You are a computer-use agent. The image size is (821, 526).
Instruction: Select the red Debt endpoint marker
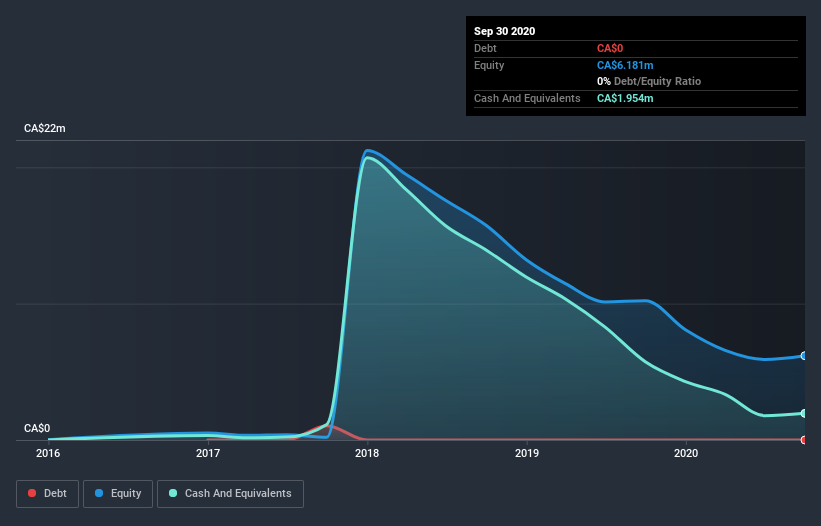point(804,440)
